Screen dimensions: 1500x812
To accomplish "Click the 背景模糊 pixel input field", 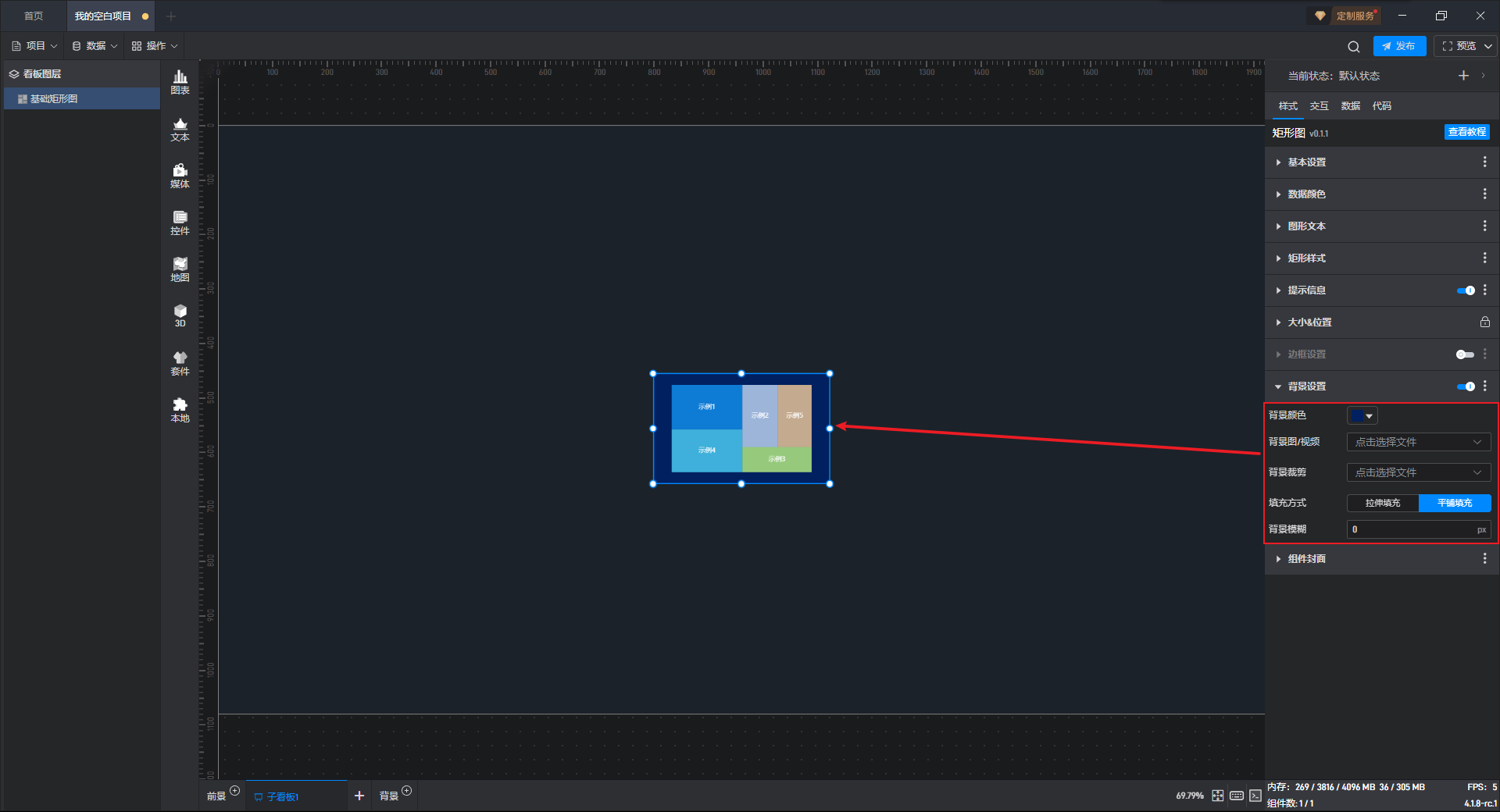I will coord(1410,529).
